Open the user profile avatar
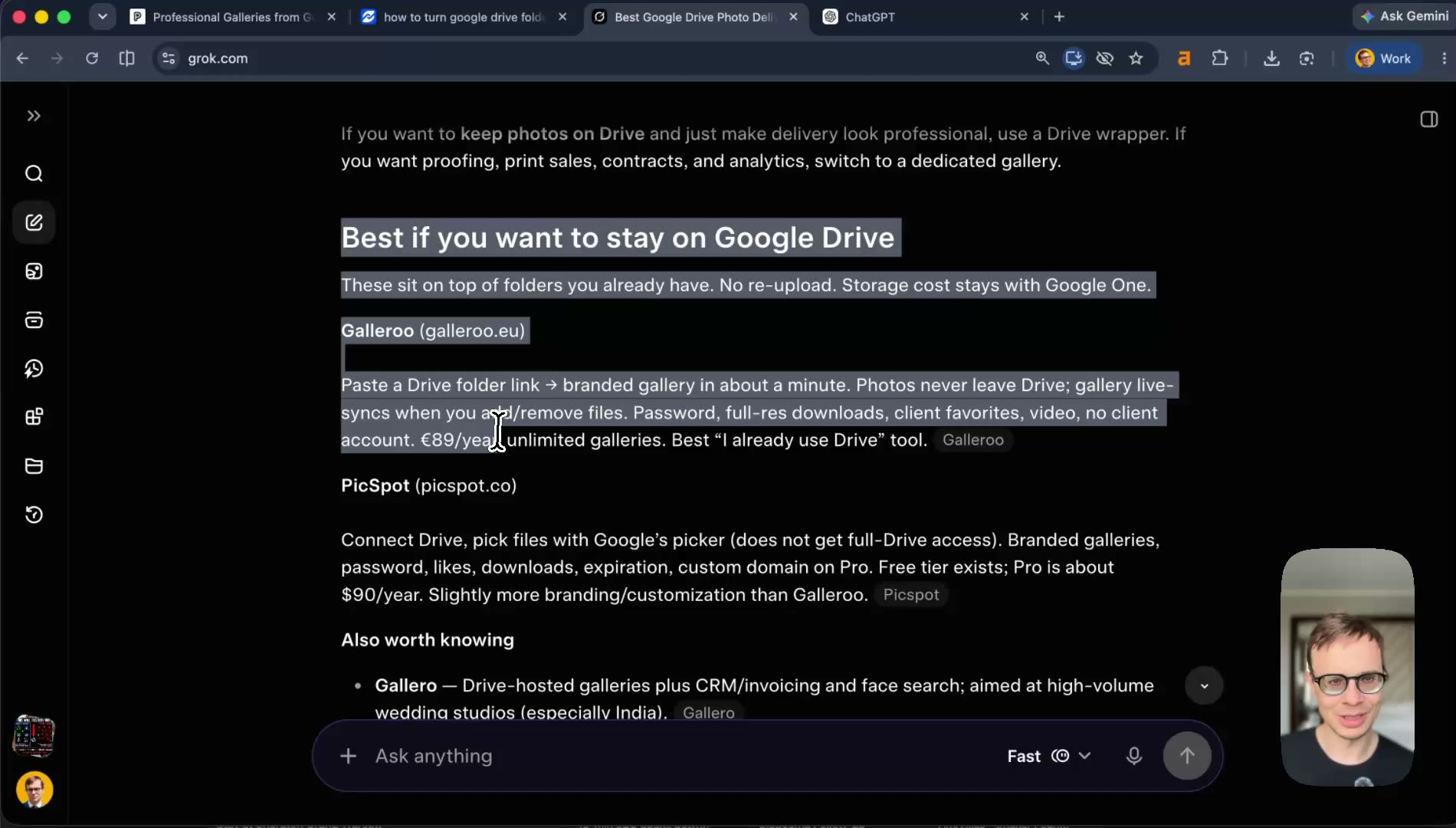Screen dimensions: 1456x828 pos(34,790)
